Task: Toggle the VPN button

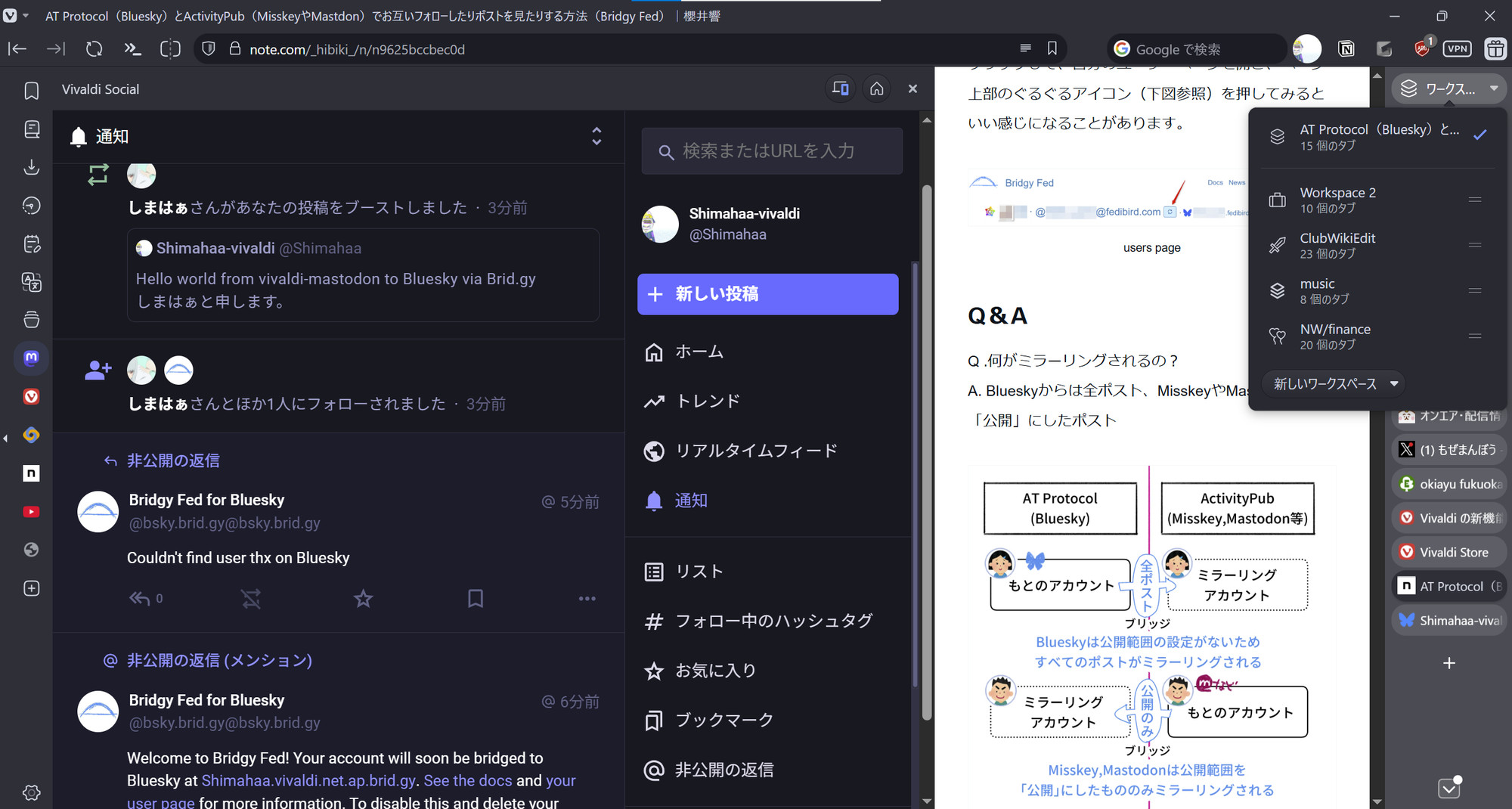Action: 1456,49
